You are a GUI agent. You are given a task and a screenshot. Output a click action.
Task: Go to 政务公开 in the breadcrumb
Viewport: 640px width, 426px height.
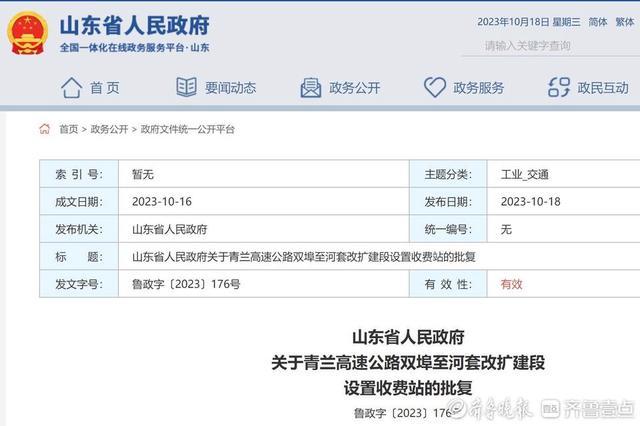click(109, 129)
